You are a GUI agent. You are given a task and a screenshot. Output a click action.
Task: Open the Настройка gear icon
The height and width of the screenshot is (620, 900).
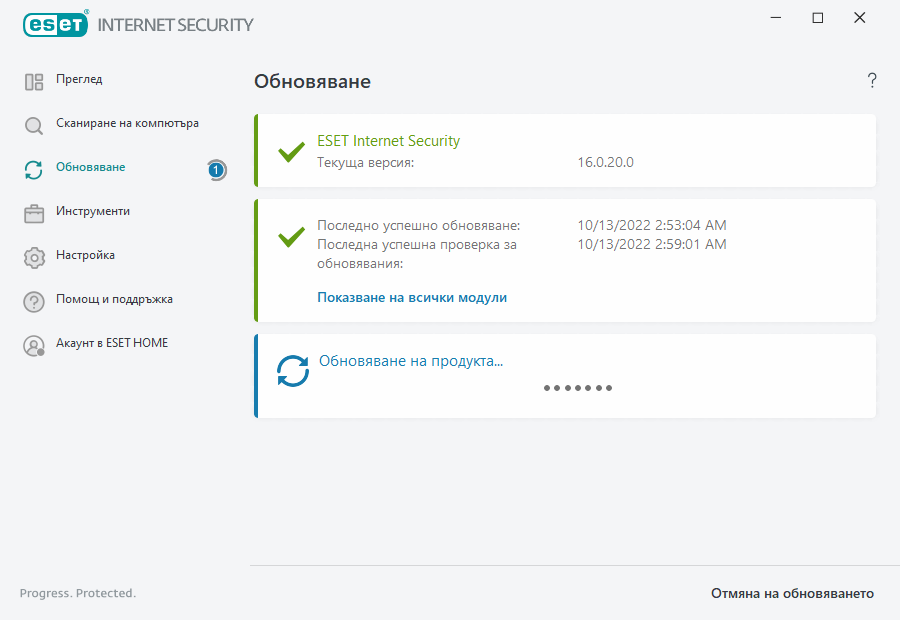(x=33, y=255)
